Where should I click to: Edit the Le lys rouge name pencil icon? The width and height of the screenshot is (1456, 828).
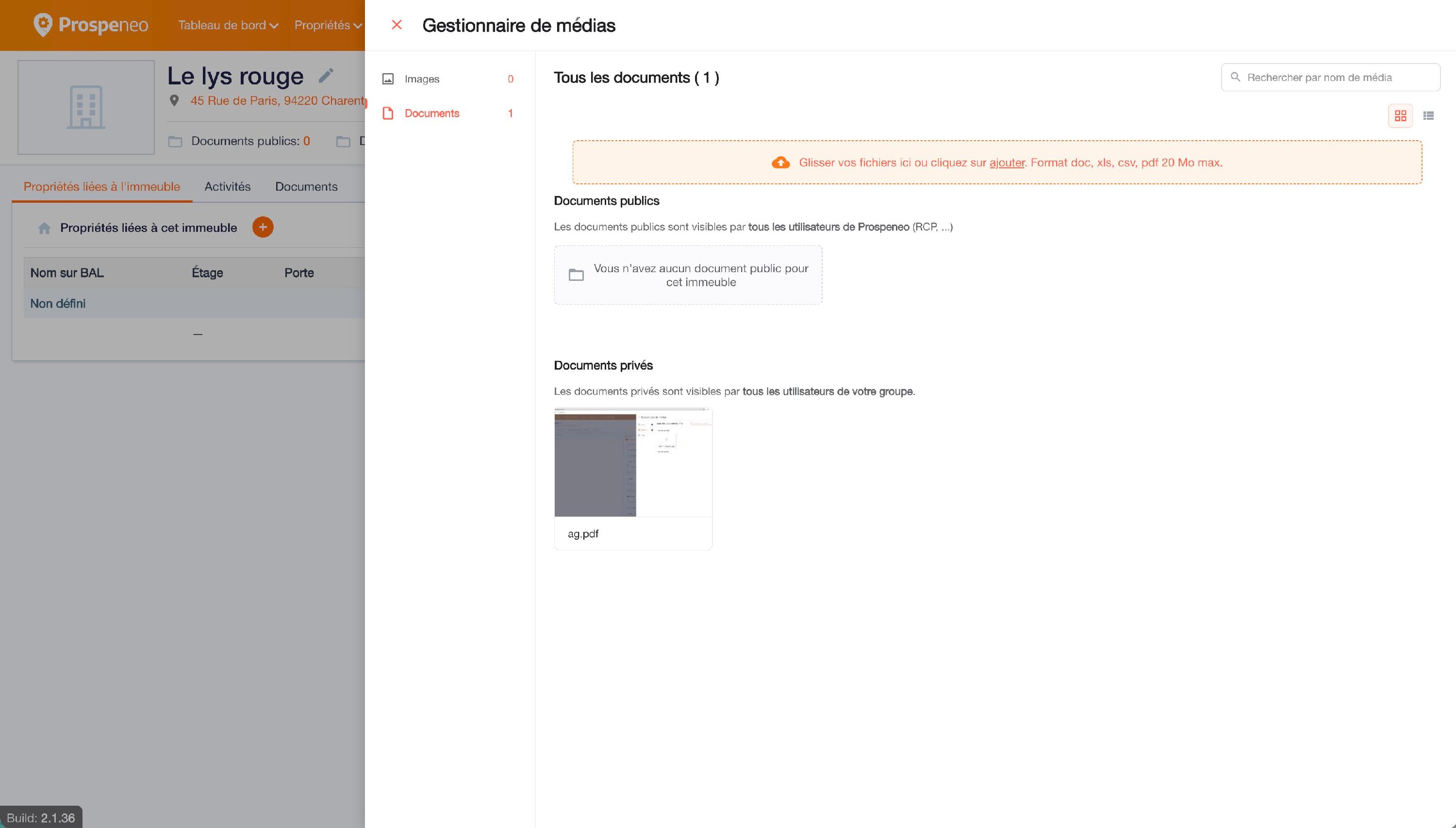326,76
